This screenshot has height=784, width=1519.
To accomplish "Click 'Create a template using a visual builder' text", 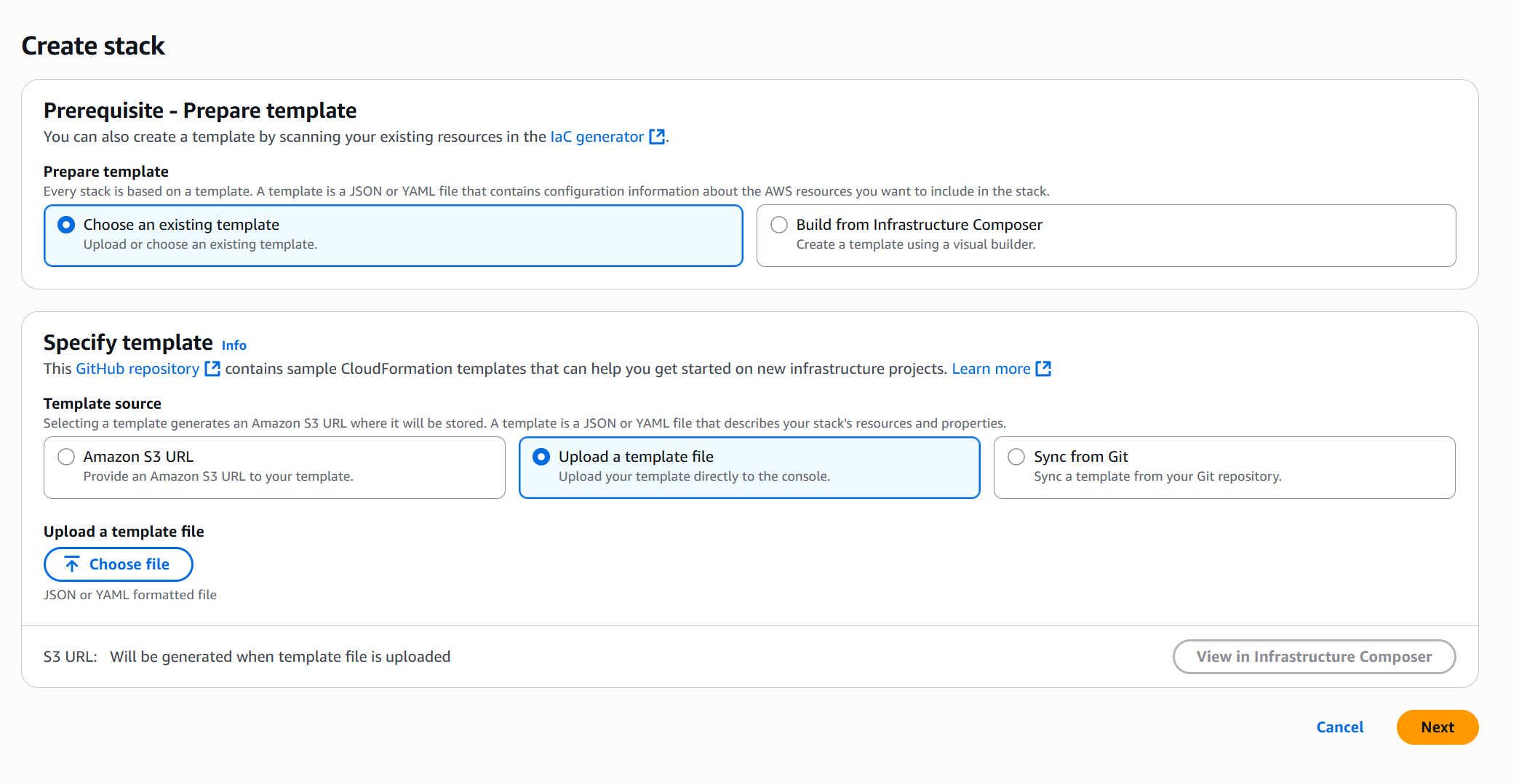I will [x=915, y=244].
